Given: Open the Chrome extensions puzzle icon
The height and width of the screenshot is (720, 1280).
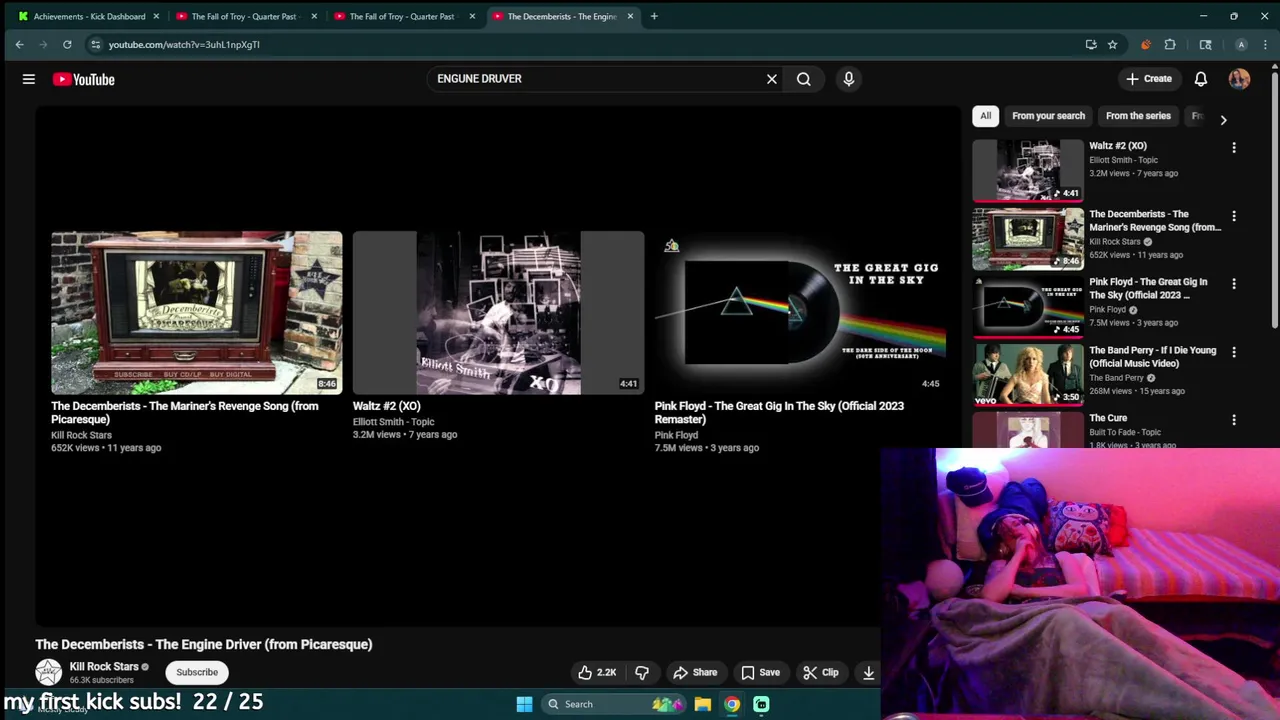Looking at the screenshot, I should tap(1170, 44).
